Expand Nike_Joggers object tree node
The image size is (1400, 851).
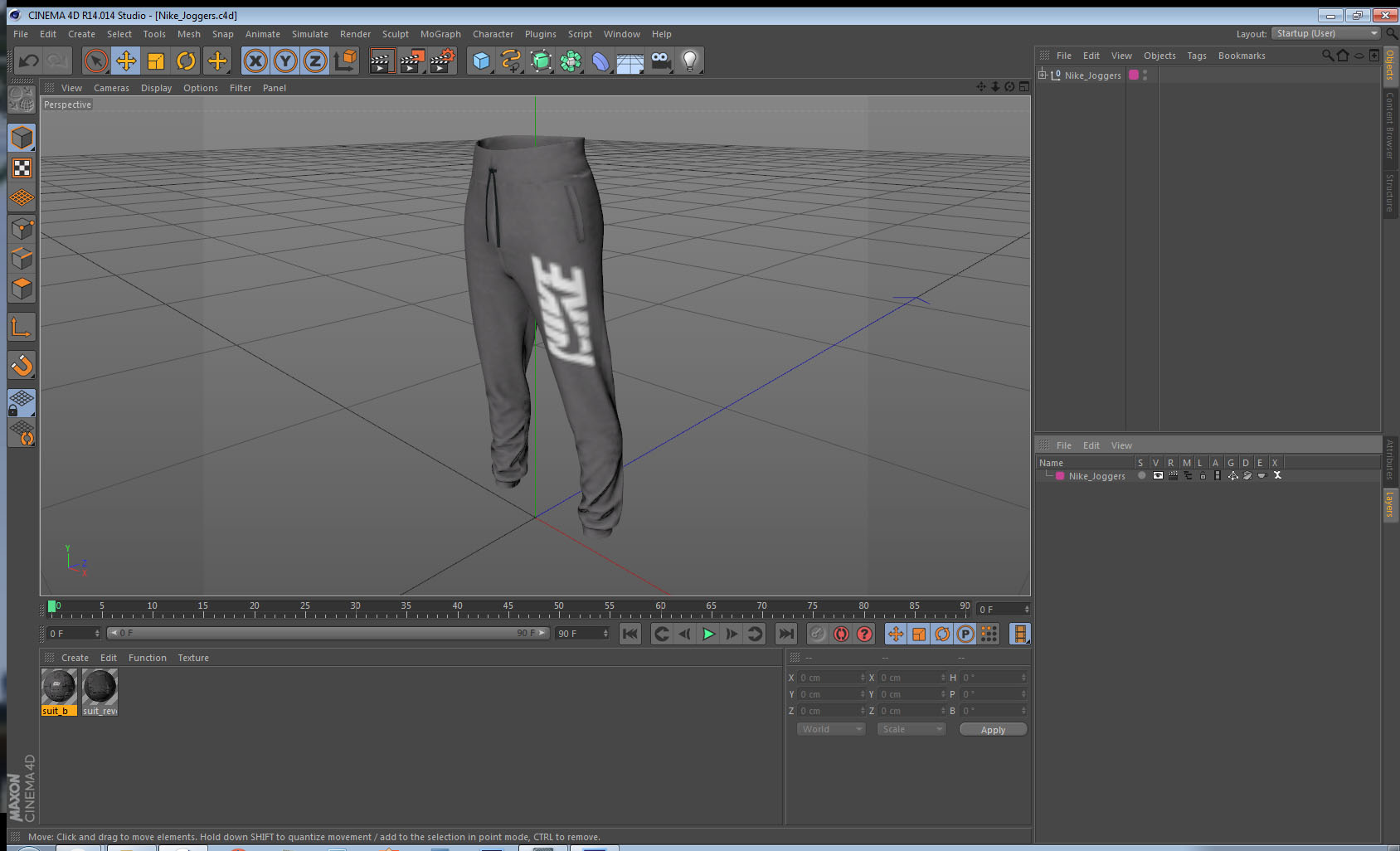[1043, 75]
